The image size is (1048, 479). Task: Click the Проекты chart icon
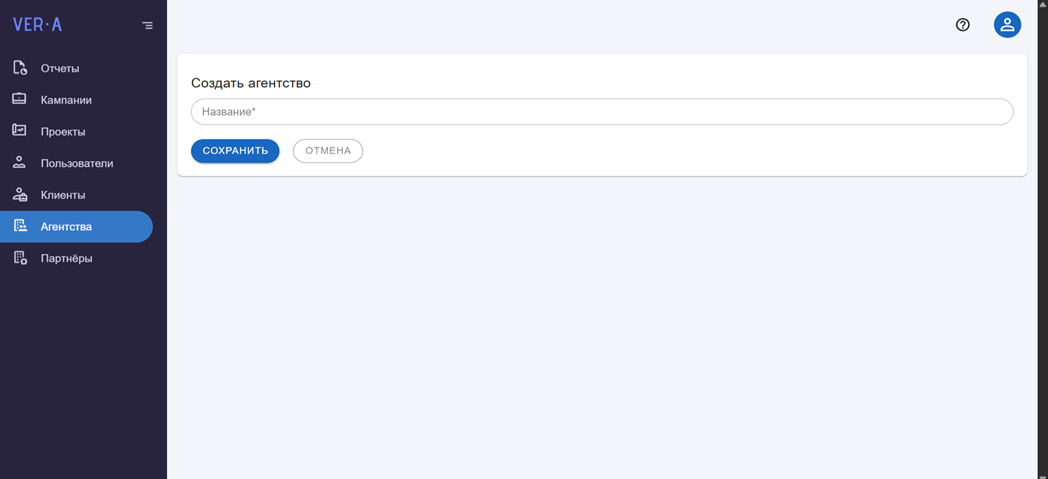(x=19, y=130)
